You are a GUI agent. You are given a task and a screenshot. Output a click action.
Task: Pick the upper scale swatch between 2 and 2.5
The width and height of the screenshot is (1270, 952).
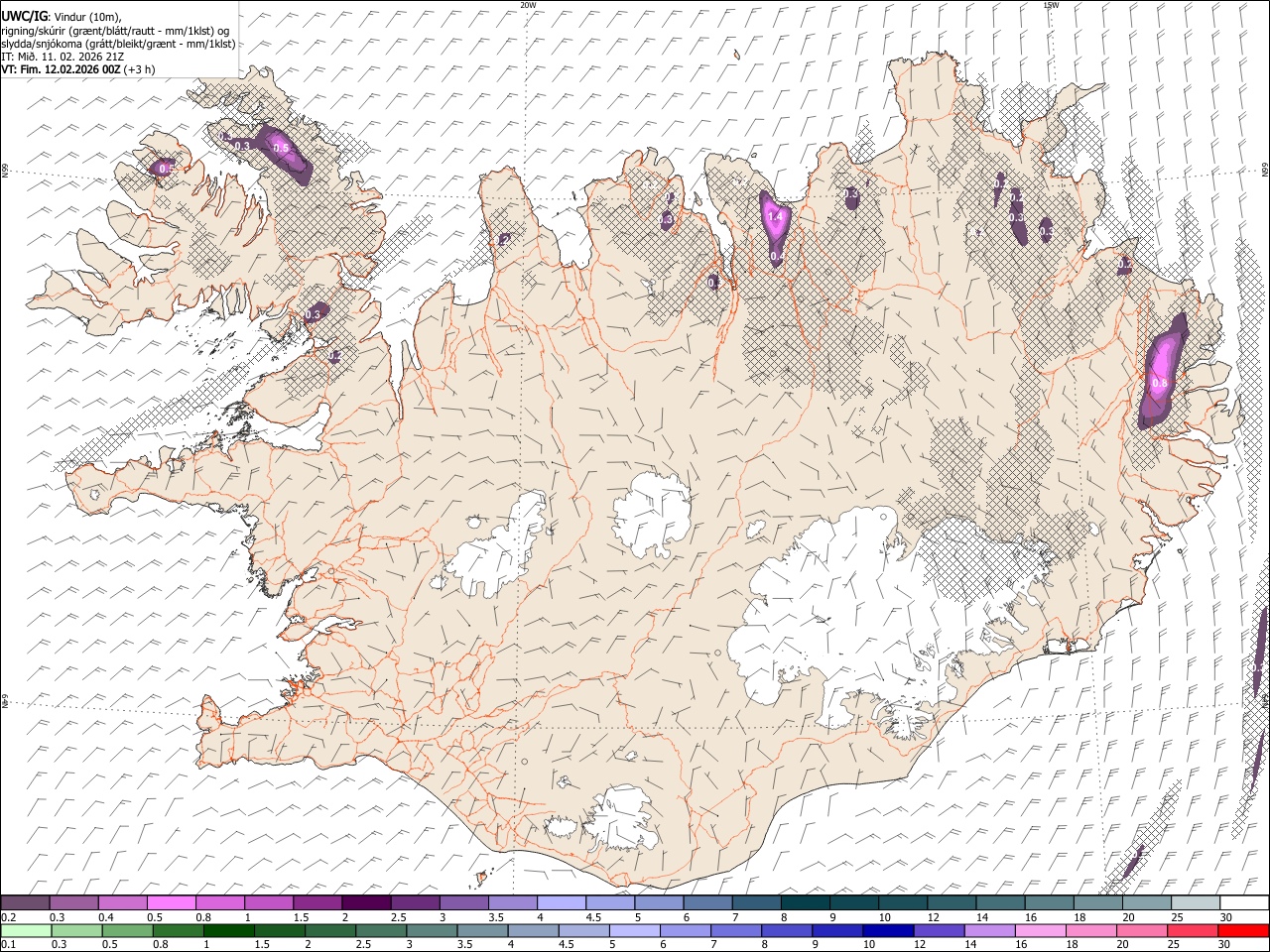366,902
